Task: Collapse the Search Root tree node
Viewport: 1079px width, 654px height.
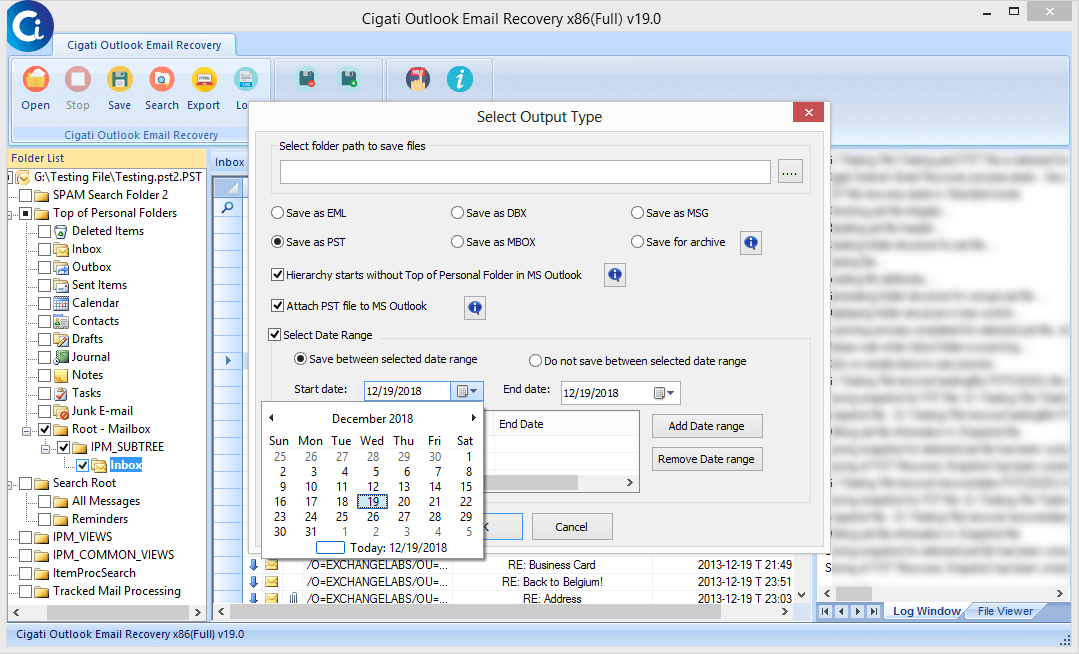Action: pos(10,485)
